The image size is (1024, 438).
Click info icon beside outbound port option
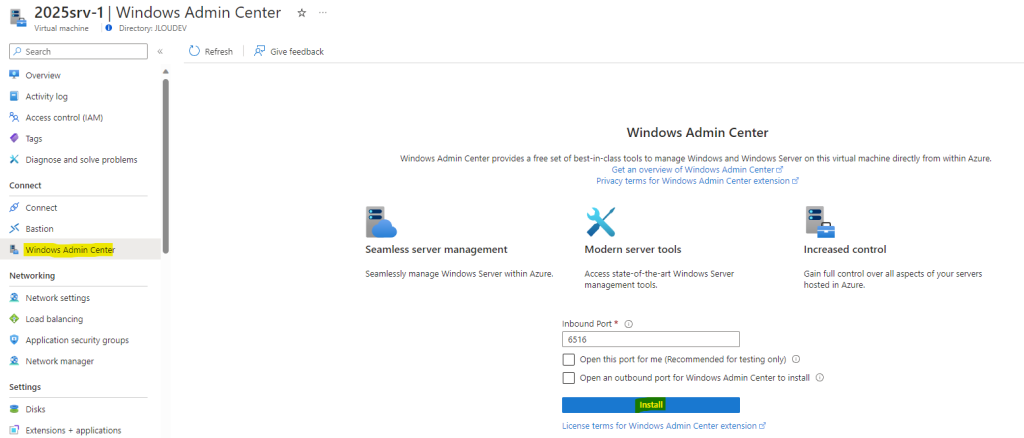tap(820, 377)
